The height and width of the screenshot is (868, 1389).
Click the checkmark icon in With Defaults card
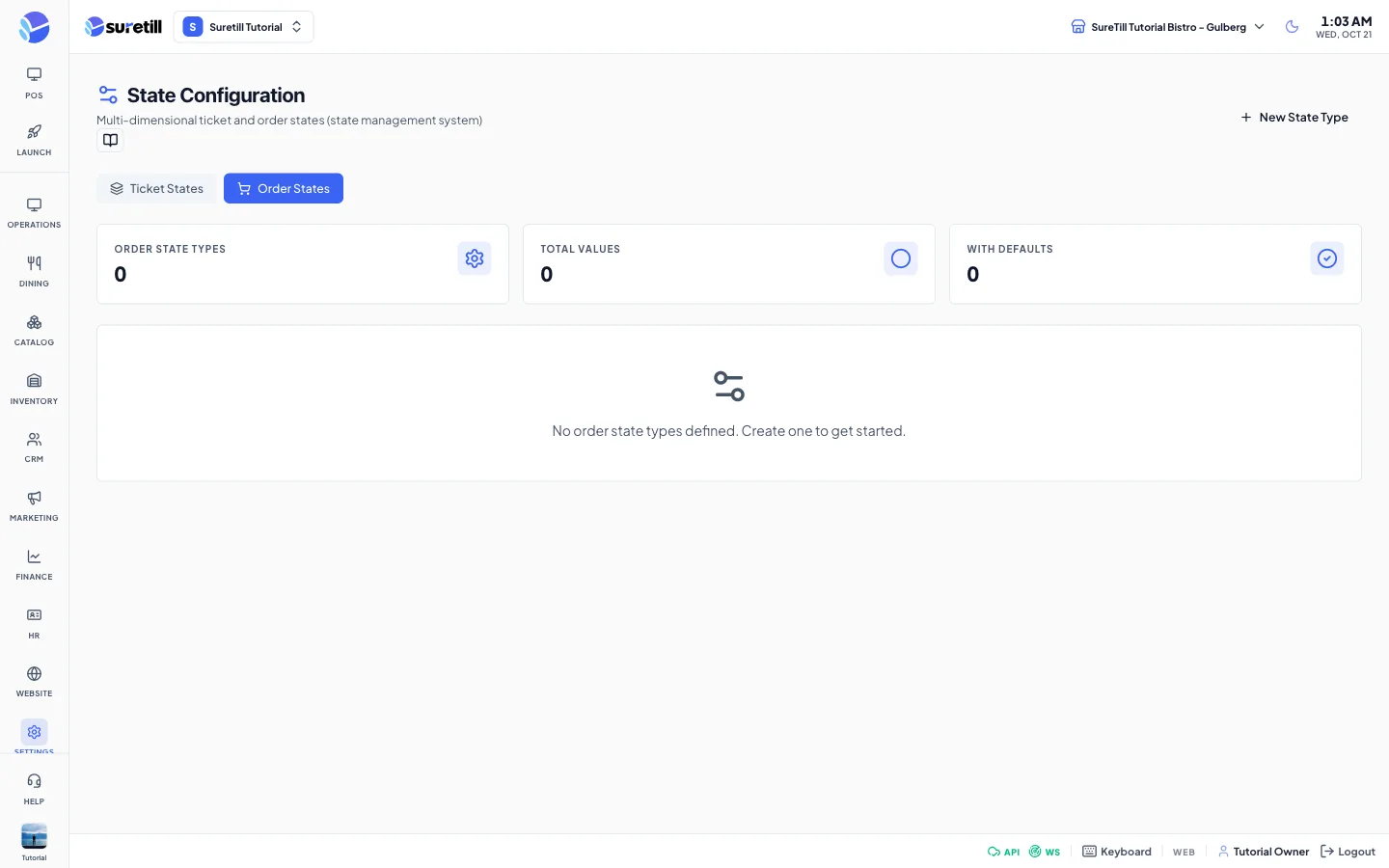[1327, 258]
